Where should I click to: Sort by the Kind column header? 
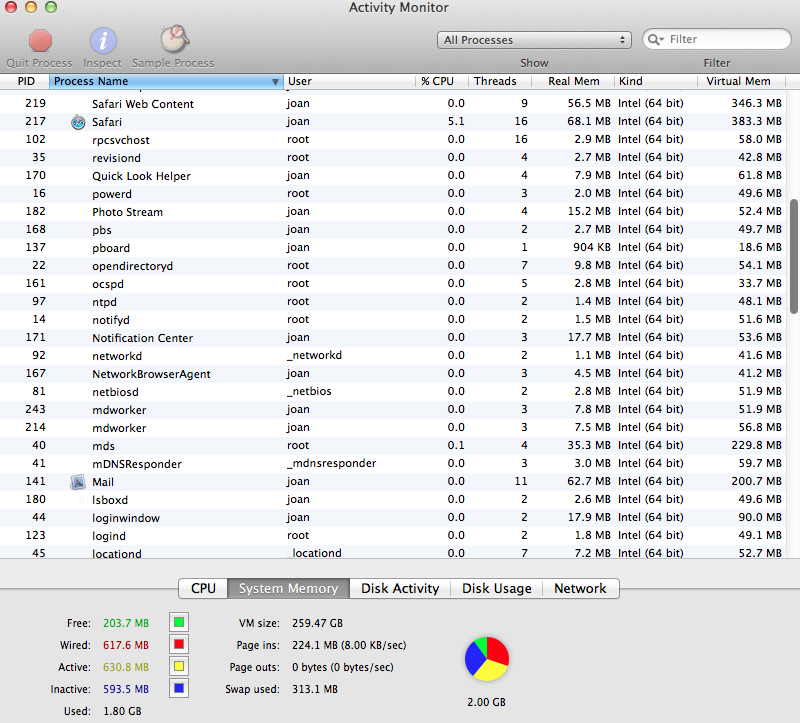coord(656,82)
